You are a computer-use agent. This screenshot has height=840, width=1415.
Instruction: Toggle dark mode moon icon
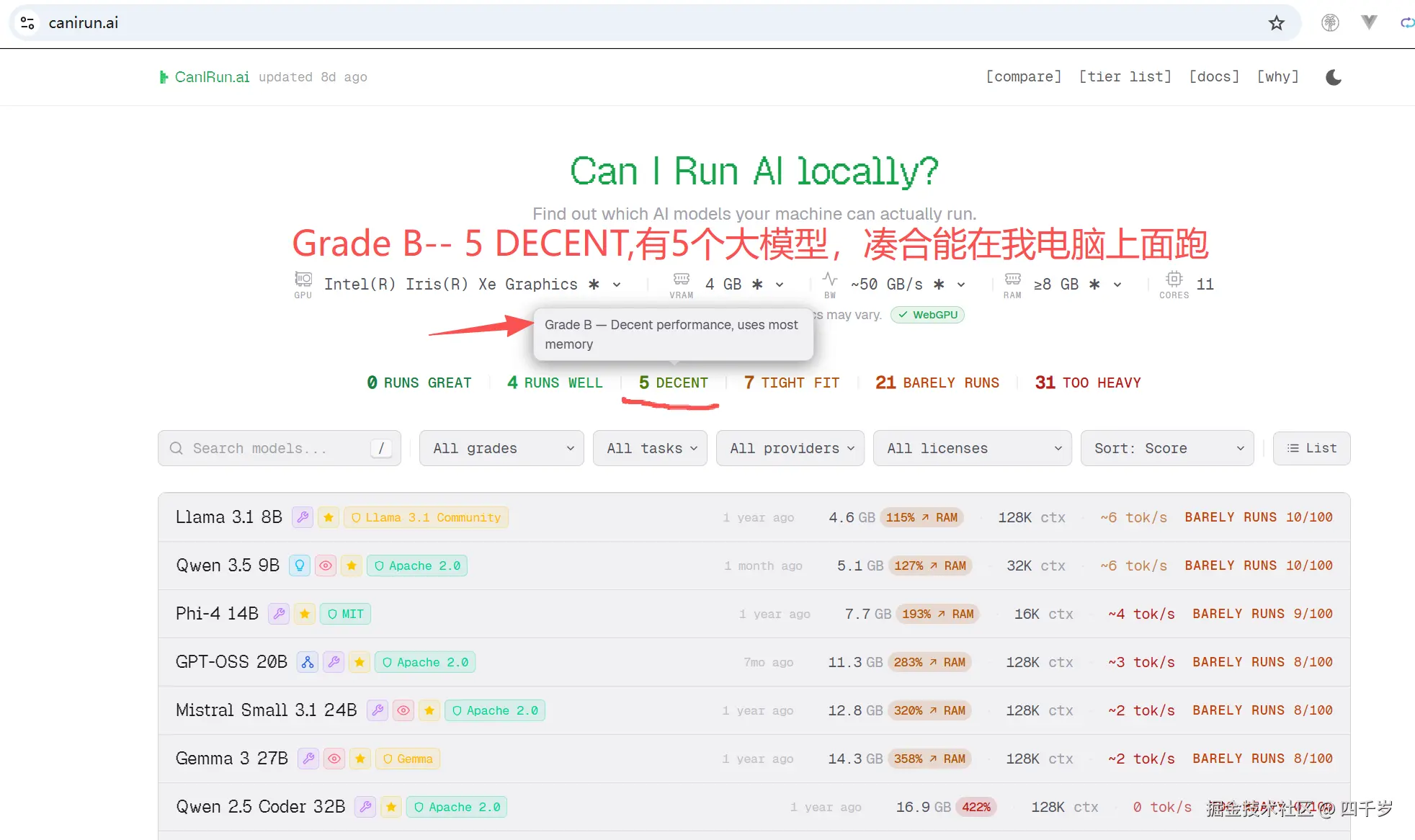pyautogui.click(x=1334, y=77)
